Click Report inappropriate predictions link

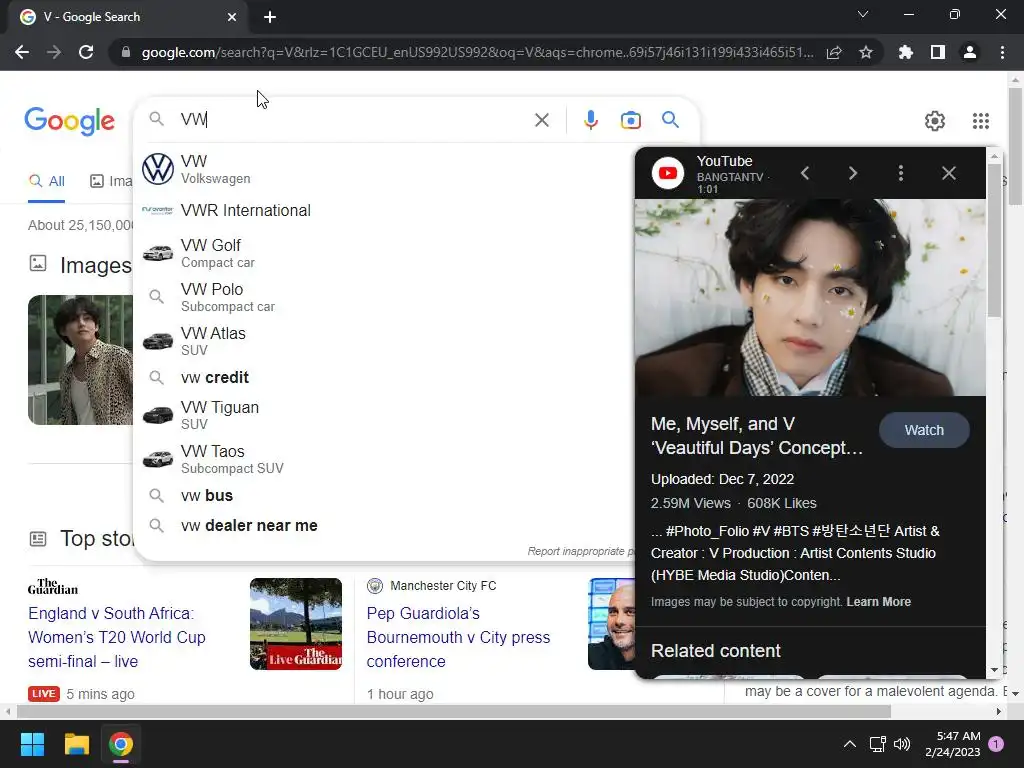[x=580, y=552]
